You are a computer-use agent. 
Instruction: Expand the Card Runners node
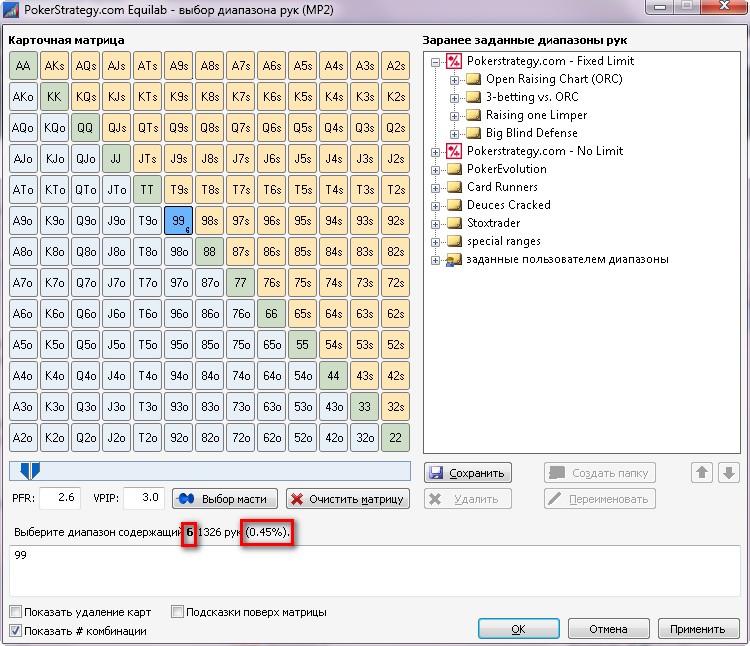[435, 188]
